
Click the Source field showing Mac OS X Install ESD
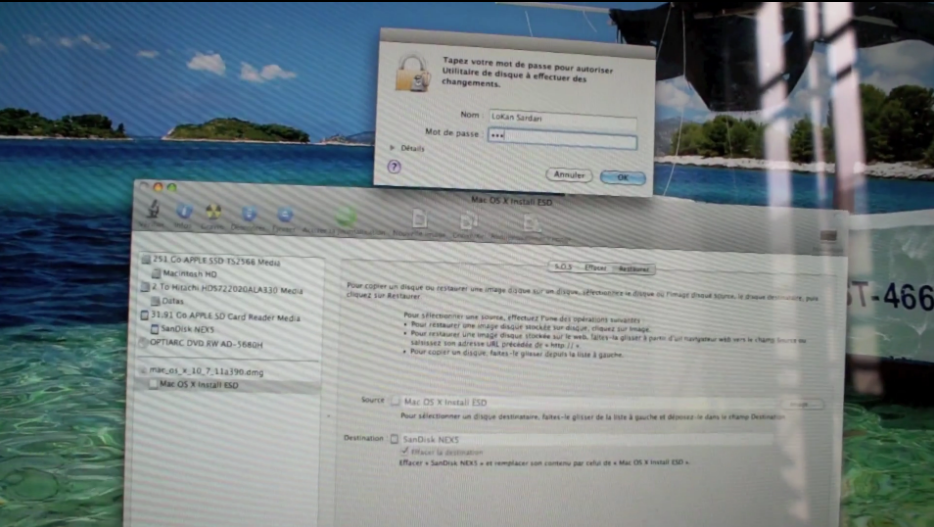click(x=590, y=402)
